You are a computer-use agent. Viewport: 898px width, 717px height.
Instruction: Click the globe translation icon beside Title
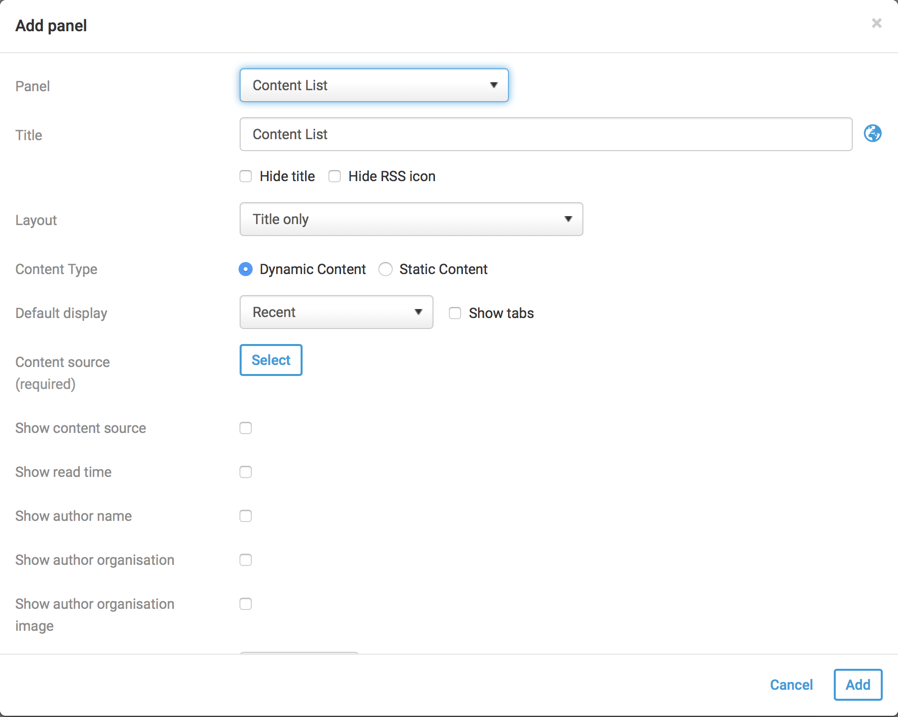coord(872,134)
